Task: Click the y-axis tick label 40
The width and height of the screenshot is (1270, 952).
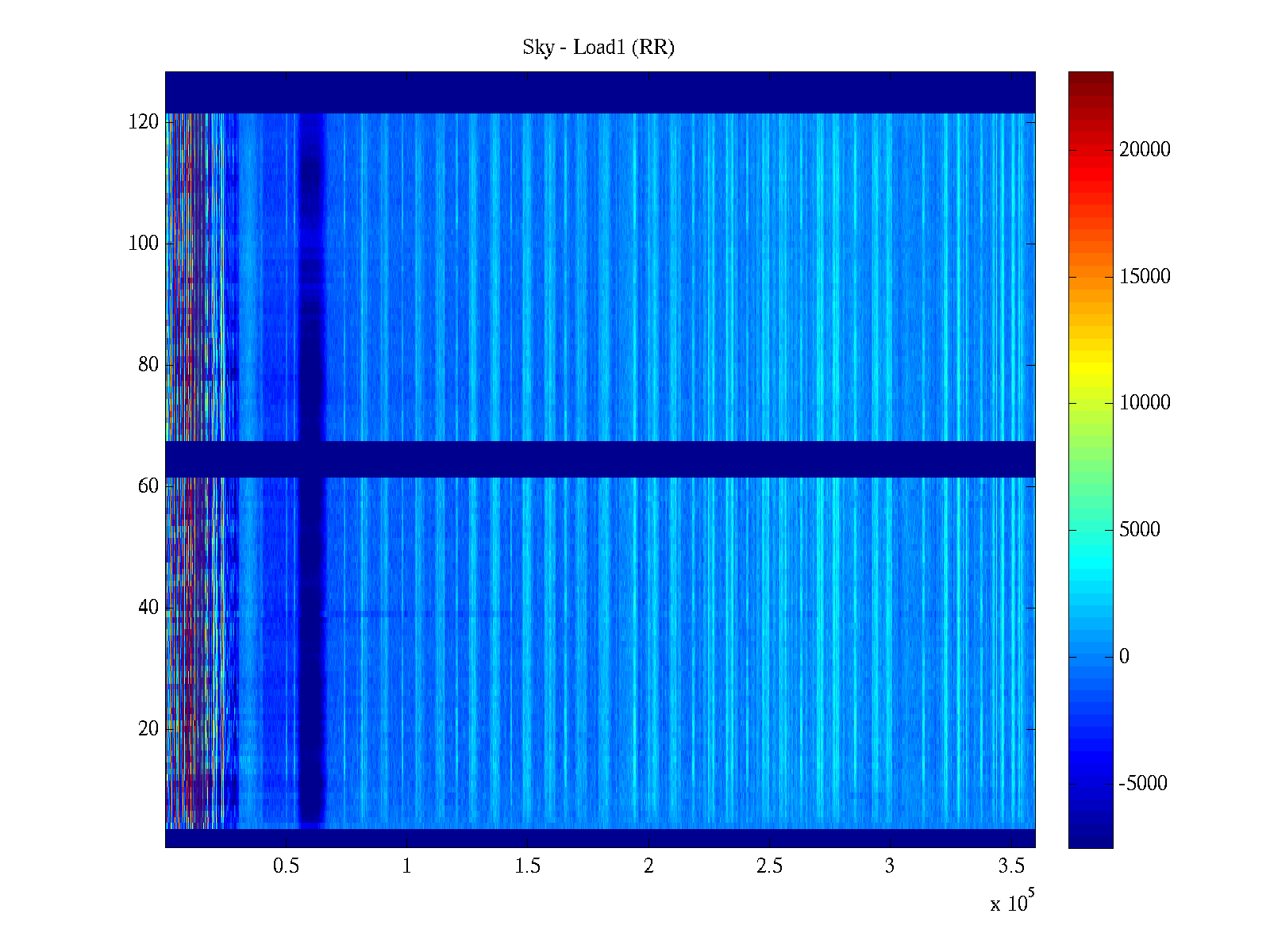Action: [x=148, y=608]
